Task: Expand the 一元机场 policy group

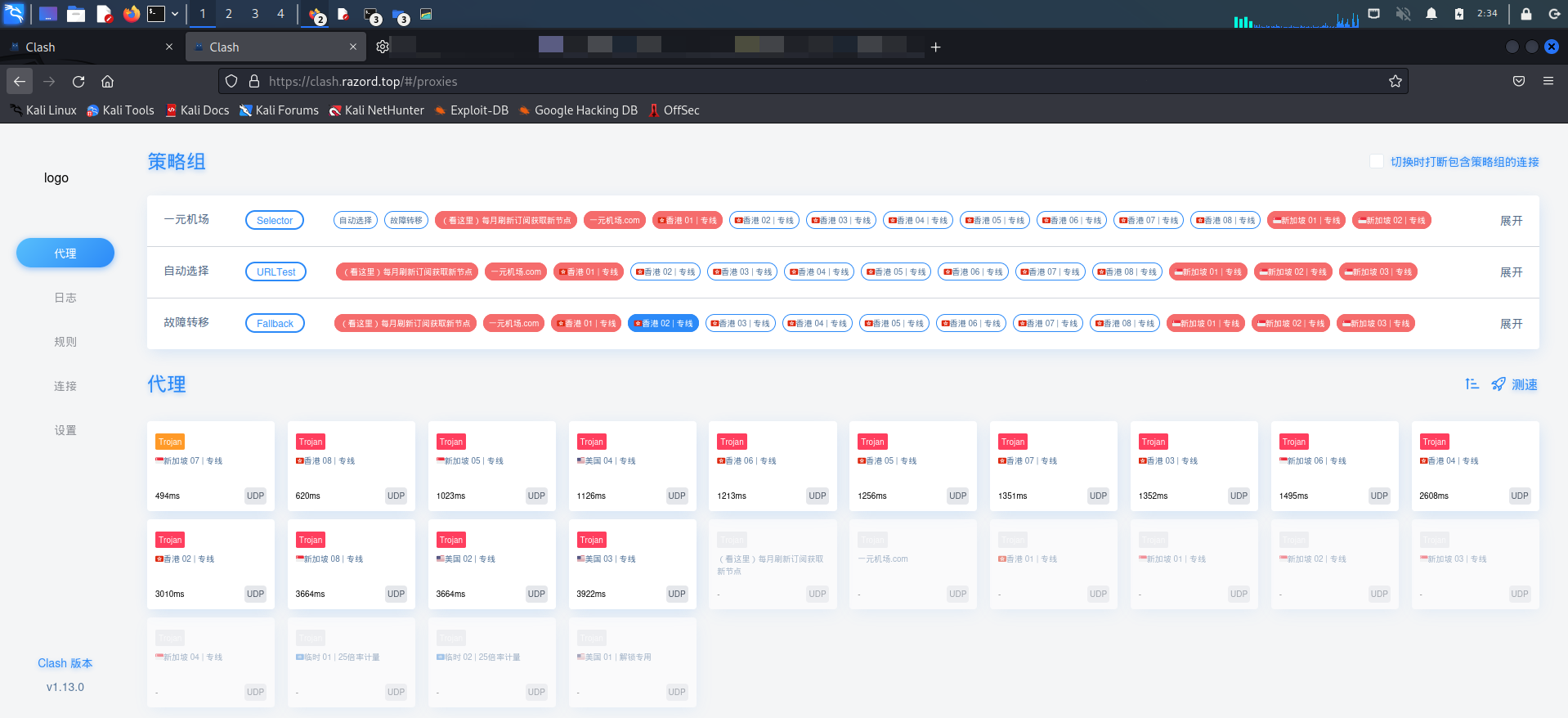Action: click(1511, 221)
